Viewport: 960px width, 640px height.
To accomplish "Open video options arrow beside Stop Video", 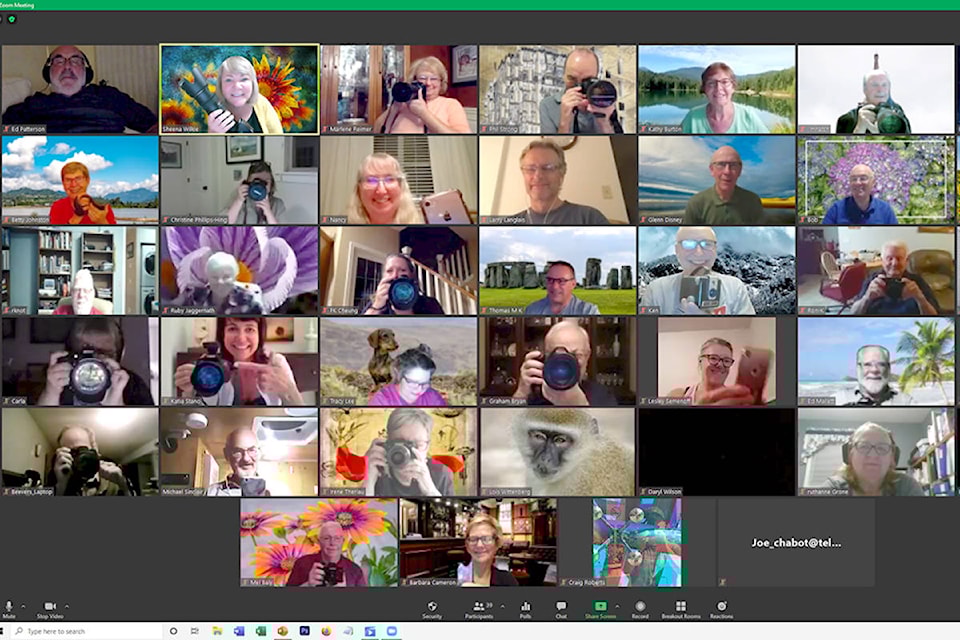I will 67,606.
